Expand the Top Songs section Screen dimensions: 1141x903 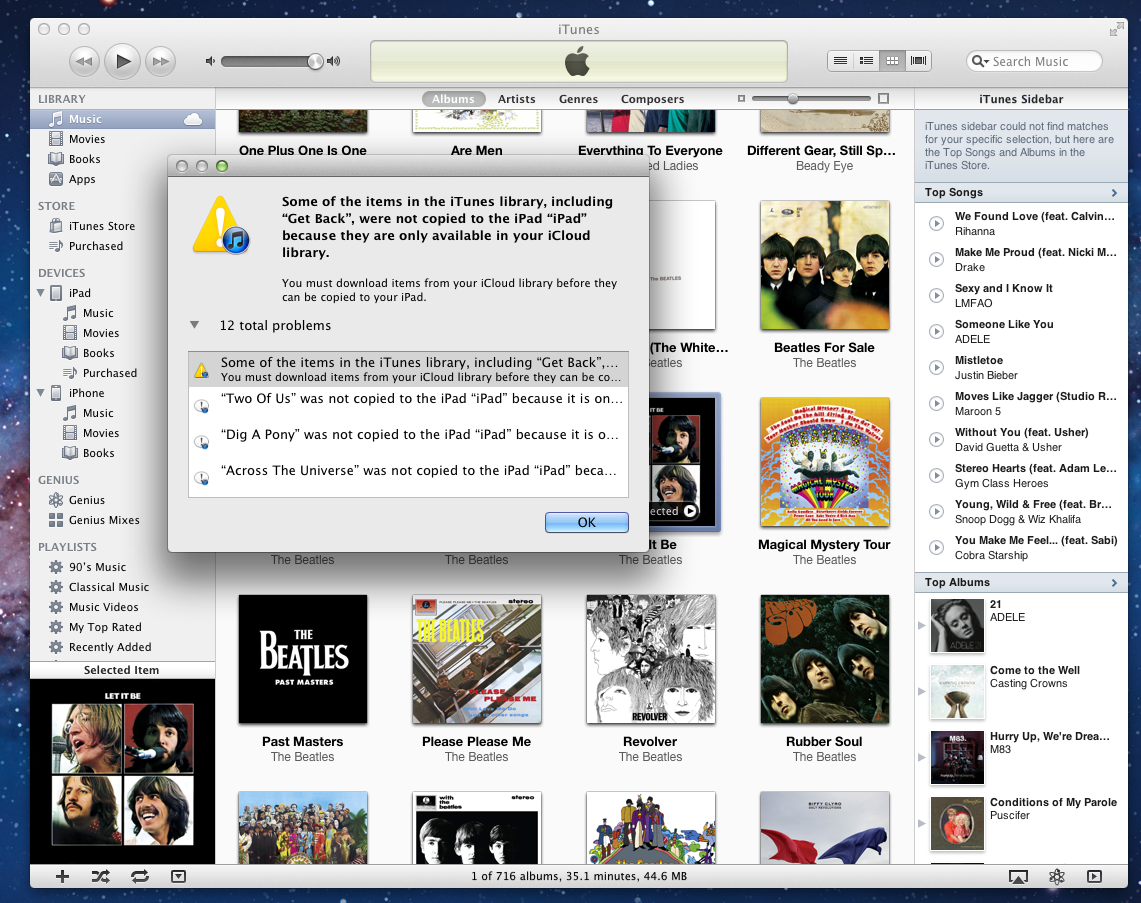pyautogui.click(x=1114, y=193)
